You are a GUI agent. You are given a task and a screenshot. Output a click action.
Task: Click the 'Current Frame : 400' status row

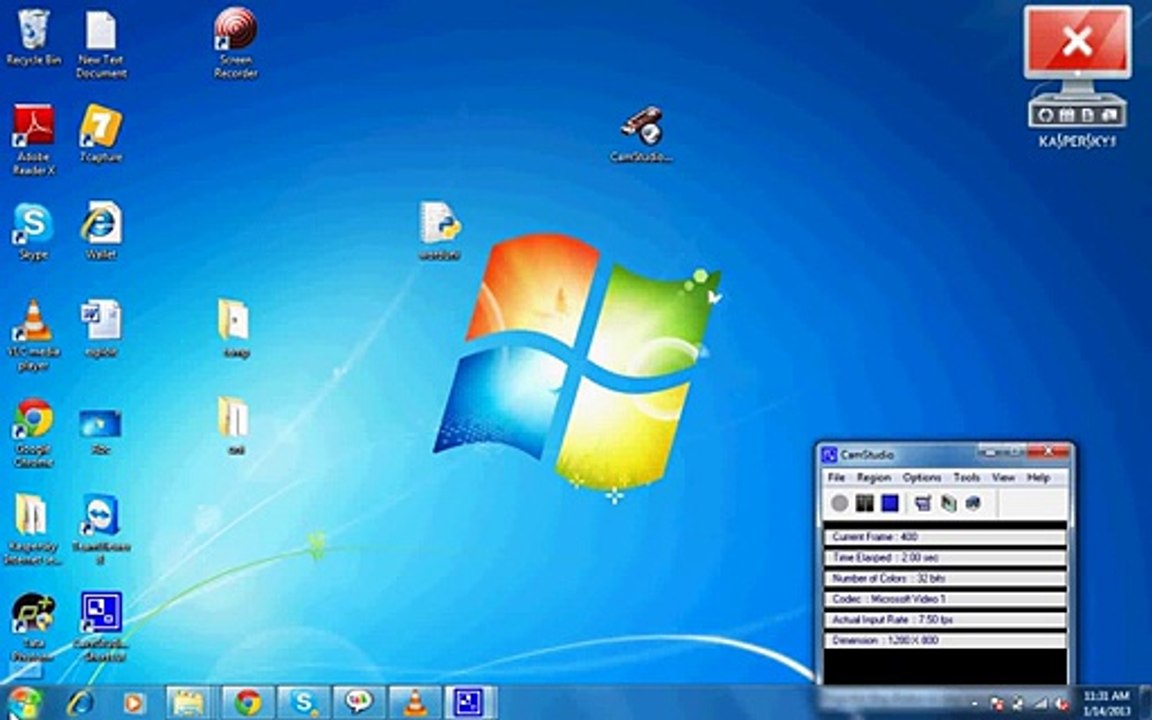(945, 537)
